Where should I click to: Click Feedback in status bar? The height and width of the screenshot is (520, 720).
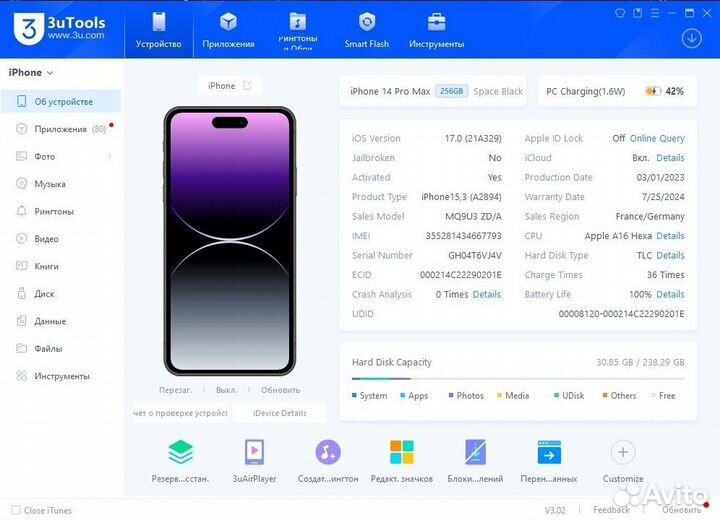611,510
